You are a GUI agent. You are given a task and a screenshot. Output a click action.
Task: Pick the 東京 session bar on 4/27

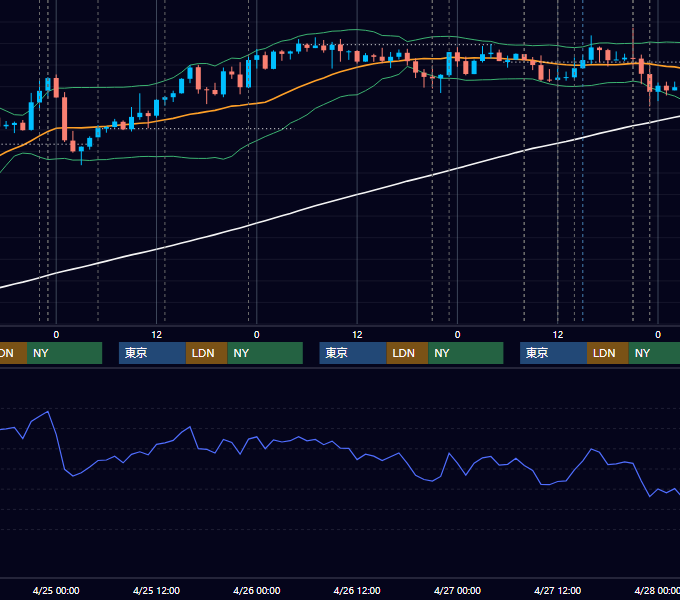coord(554,353)
